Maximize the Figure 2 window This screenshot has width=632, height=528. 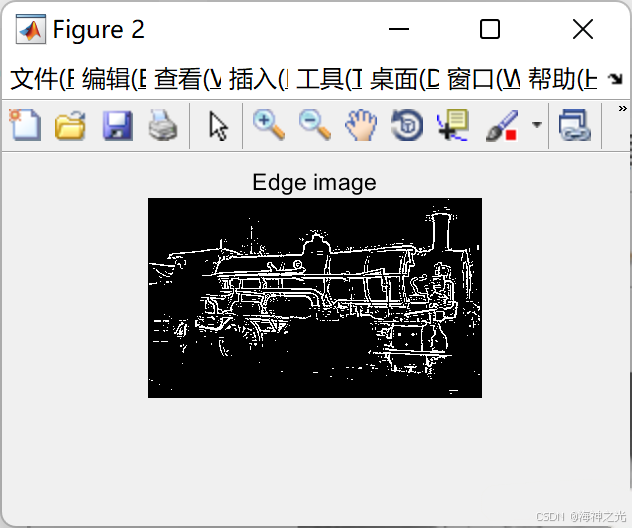click(x=490, y=29)
